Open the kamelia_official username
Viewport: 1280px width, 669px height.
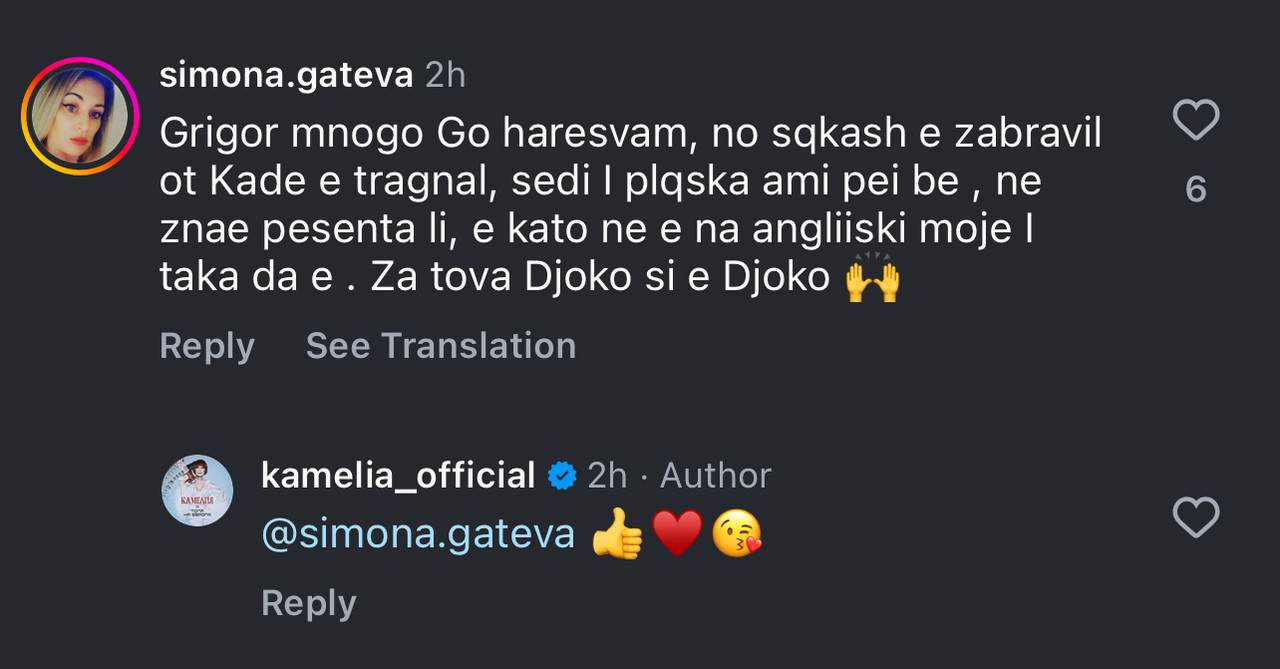coord(398,476)
